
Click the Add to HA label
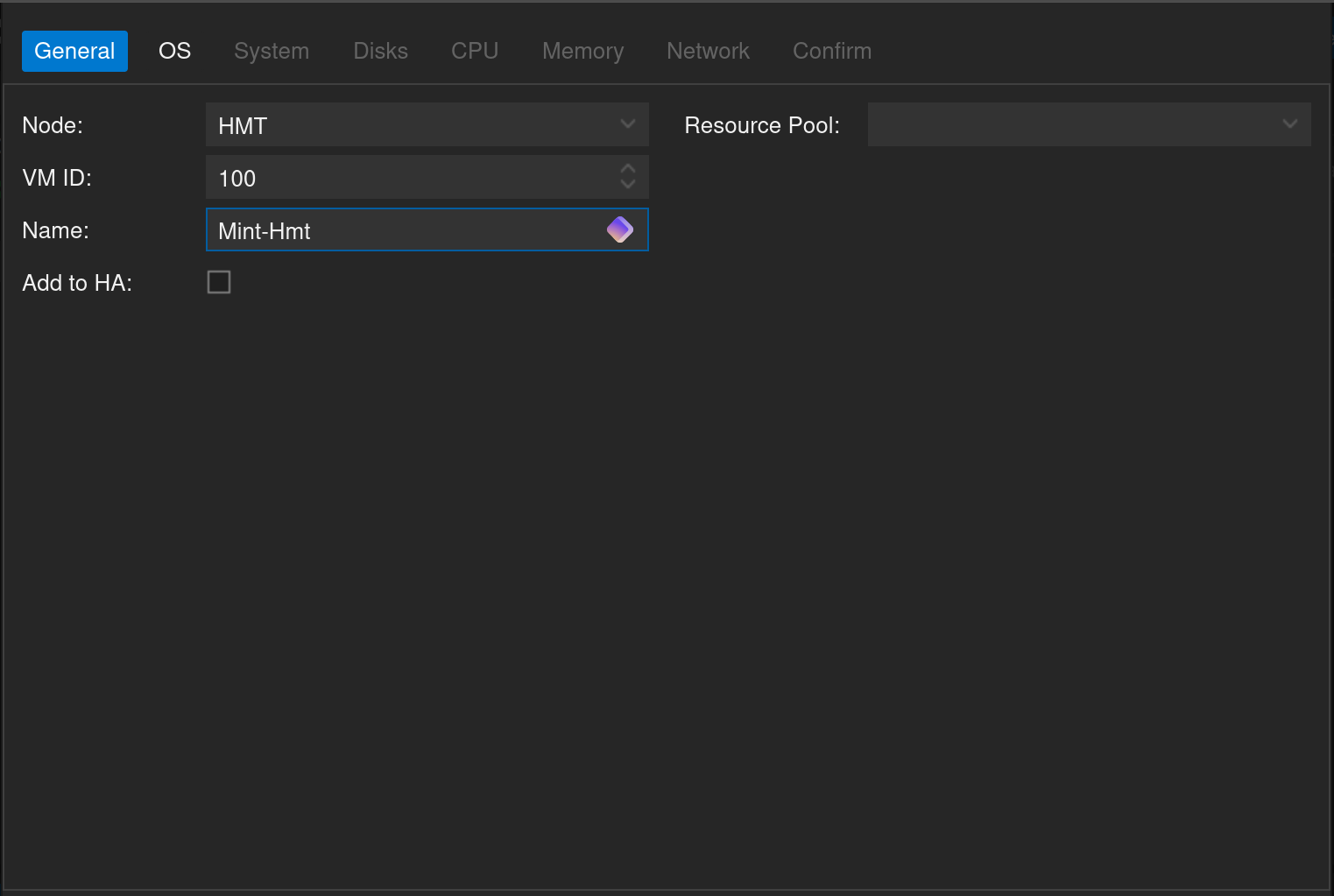(x=77, y=283)
